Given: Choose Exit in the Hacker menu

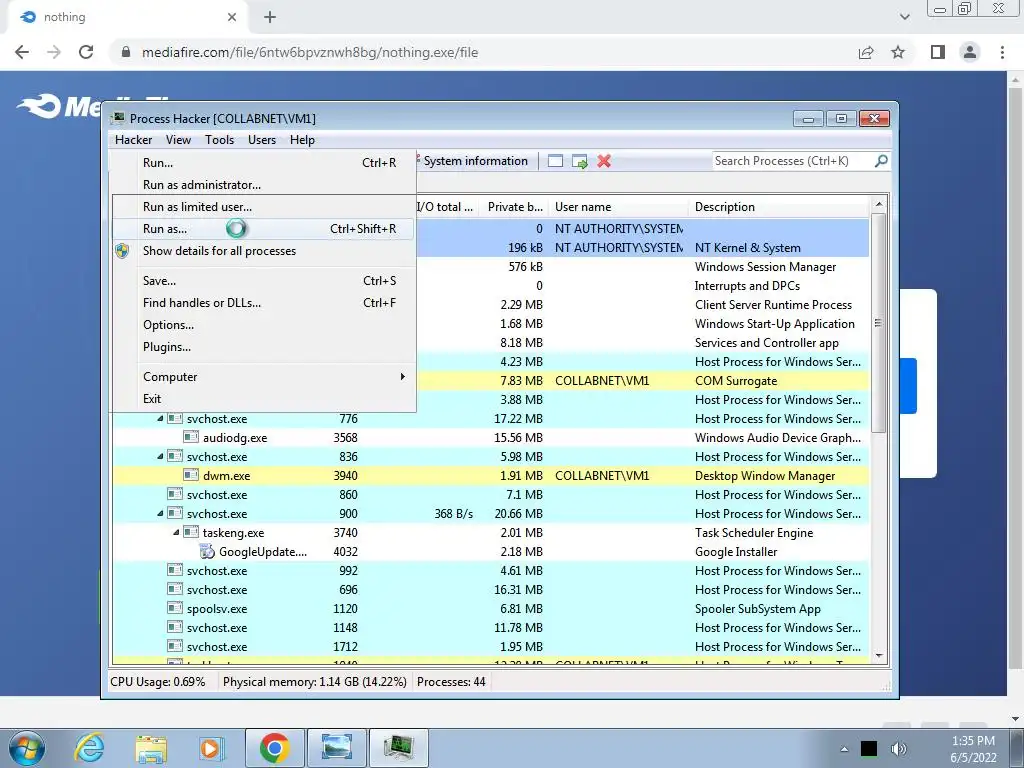Looking at the screenshot, I should (x=264, y=399).
